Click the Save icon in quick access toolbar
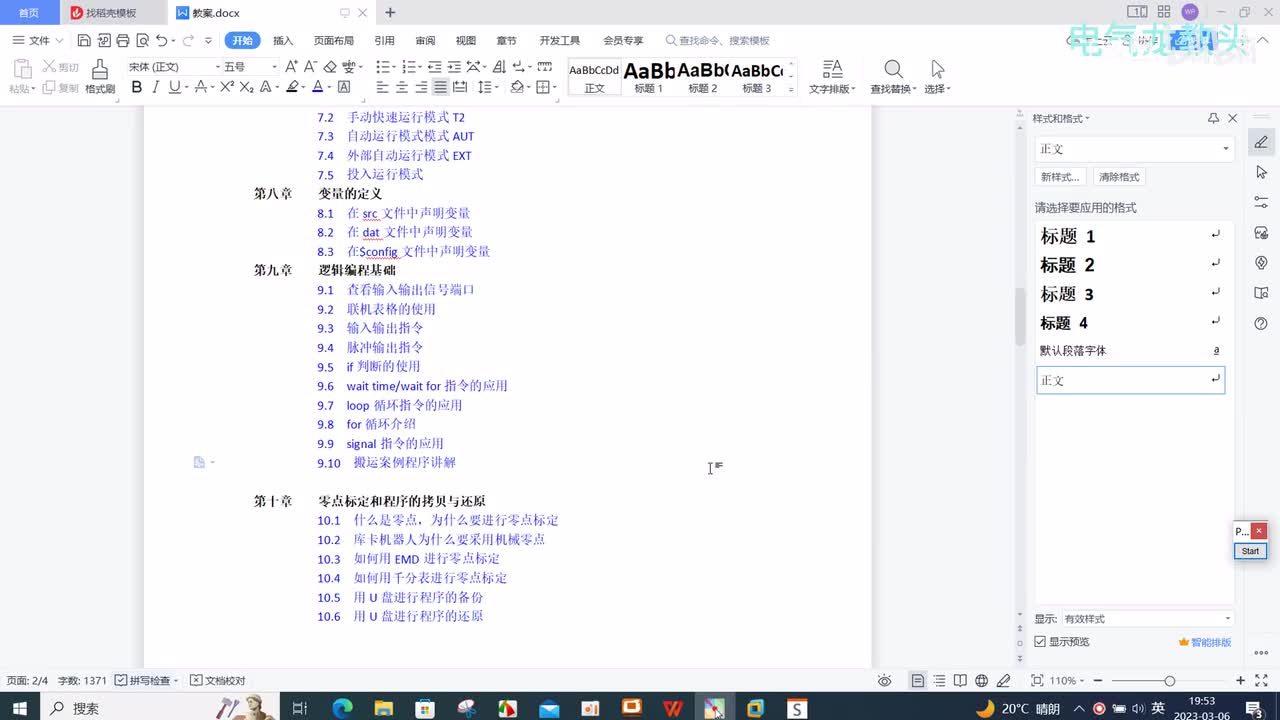 coord(84,41)
